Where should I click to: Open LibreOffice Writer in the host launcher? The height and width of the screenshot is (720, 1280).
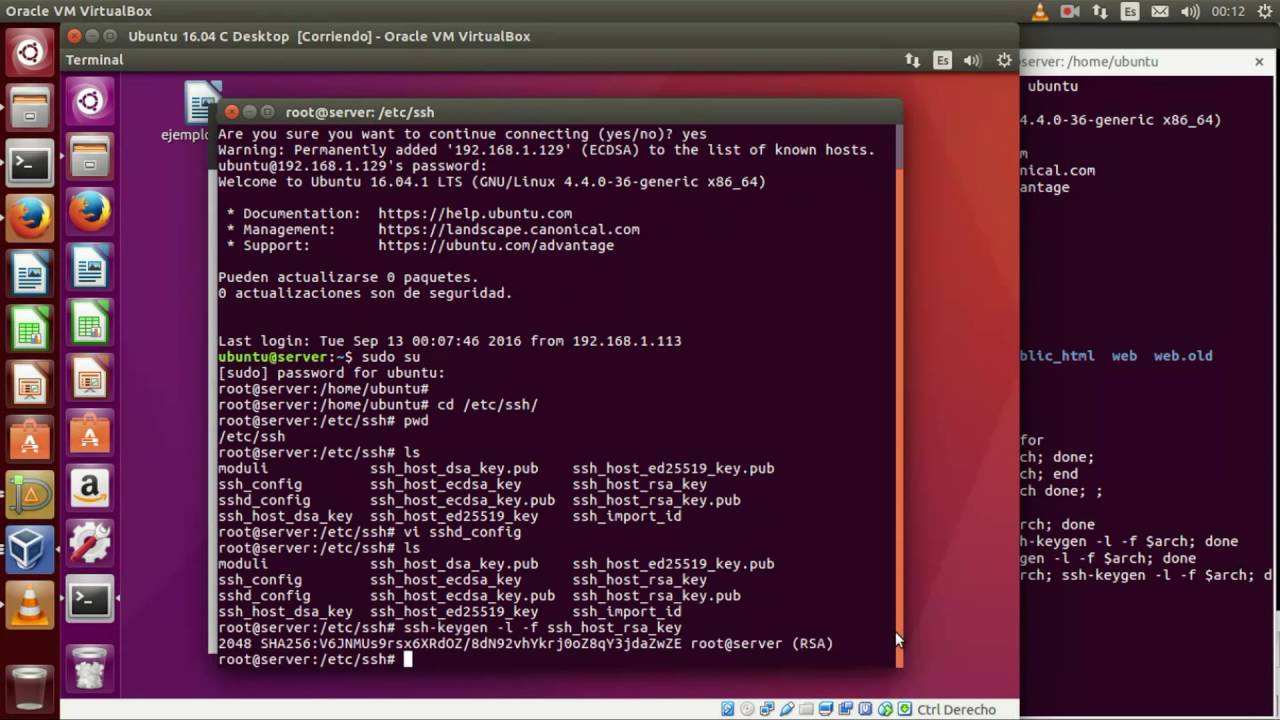point(30,273)
